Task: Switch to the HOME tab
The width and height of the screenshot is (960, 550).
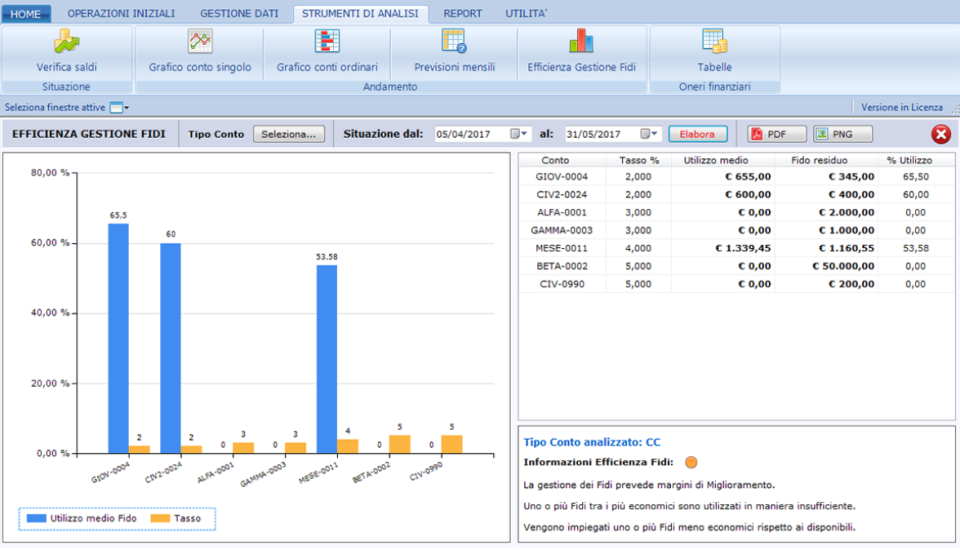Action: point(26,14)
